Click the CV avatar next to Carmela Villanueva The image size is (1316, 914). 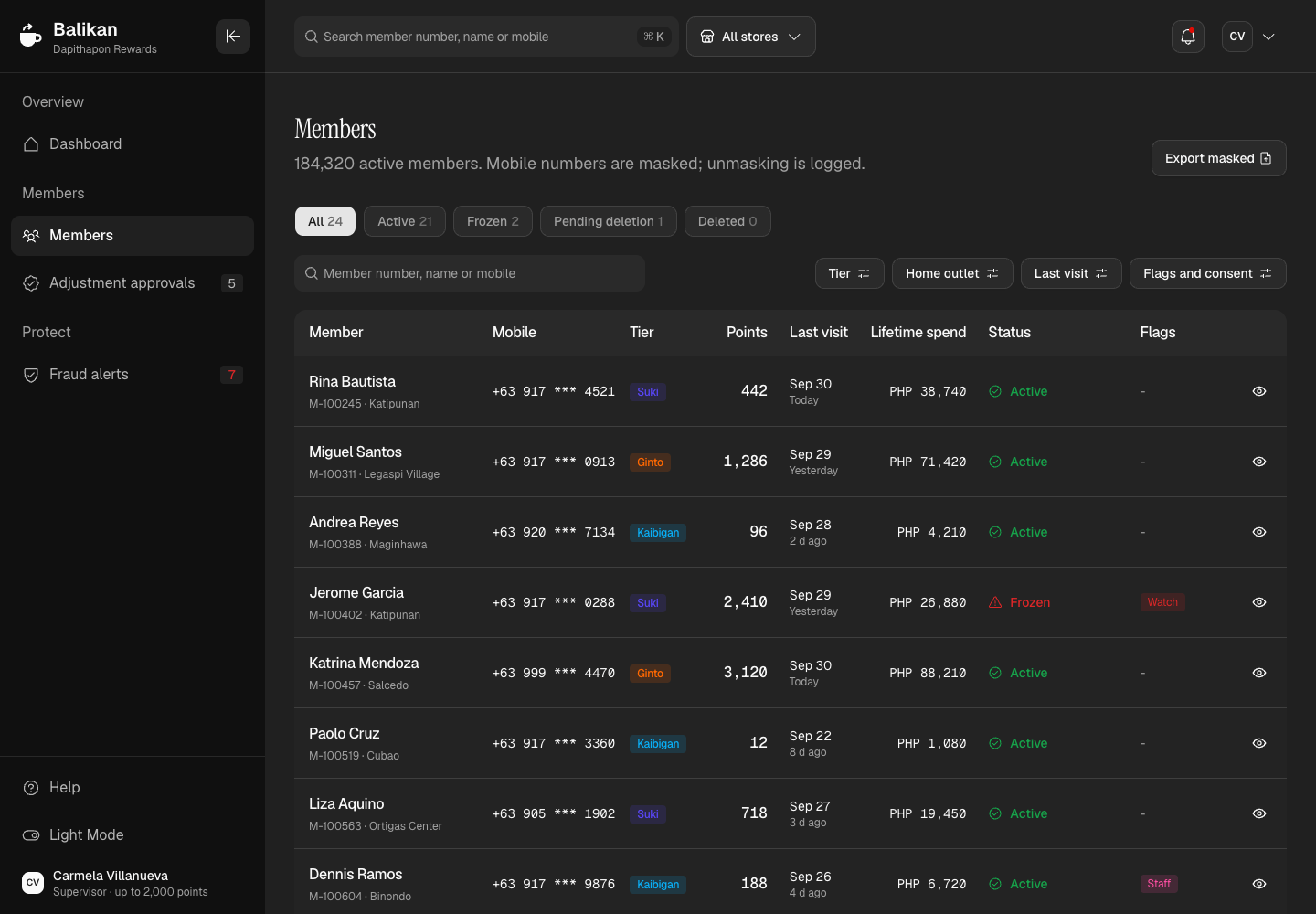(33, 883)
